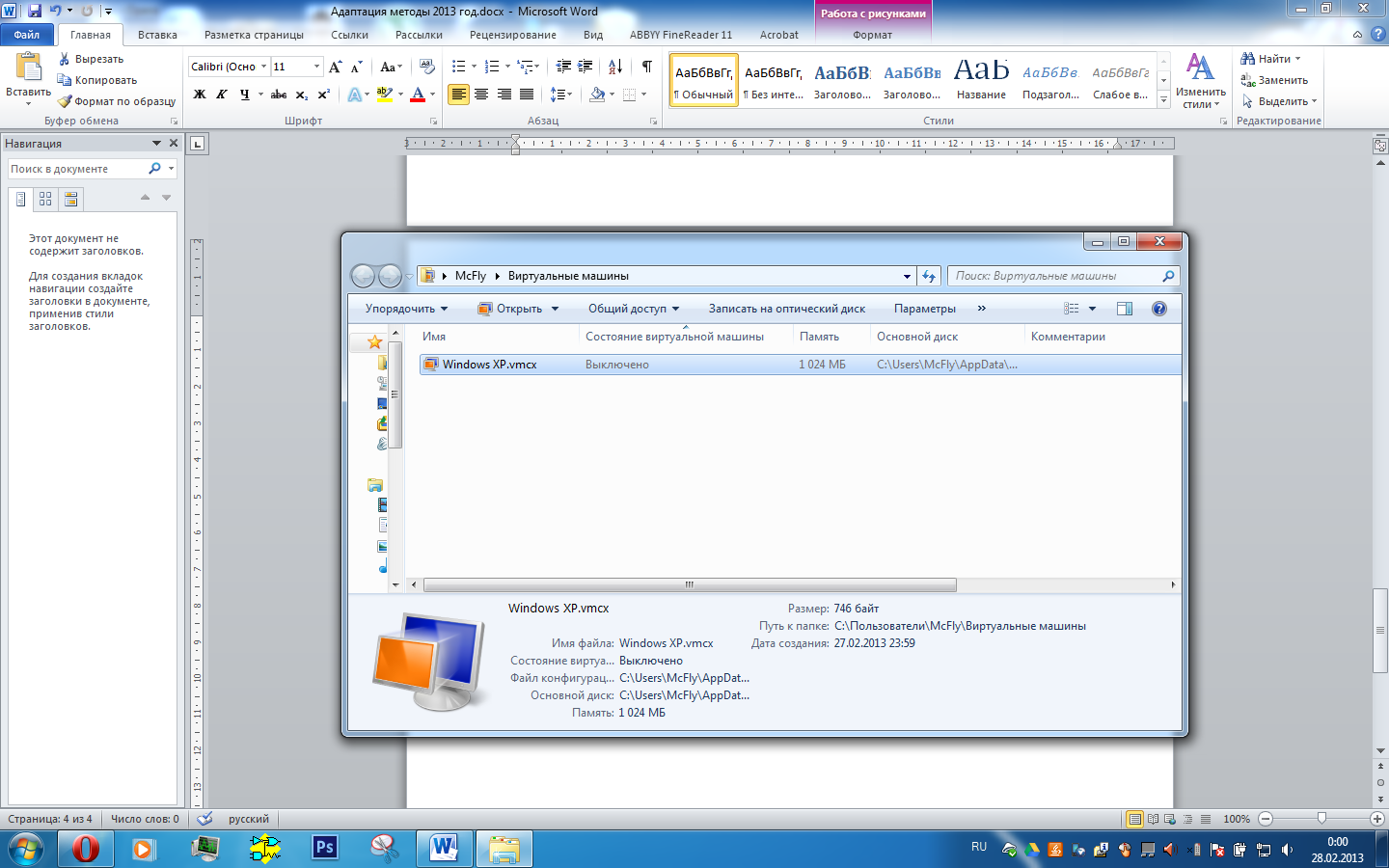Screen dimensions: 1389x868
Task: Apply the yellow text highlight color
Action: tap(385, 95)
